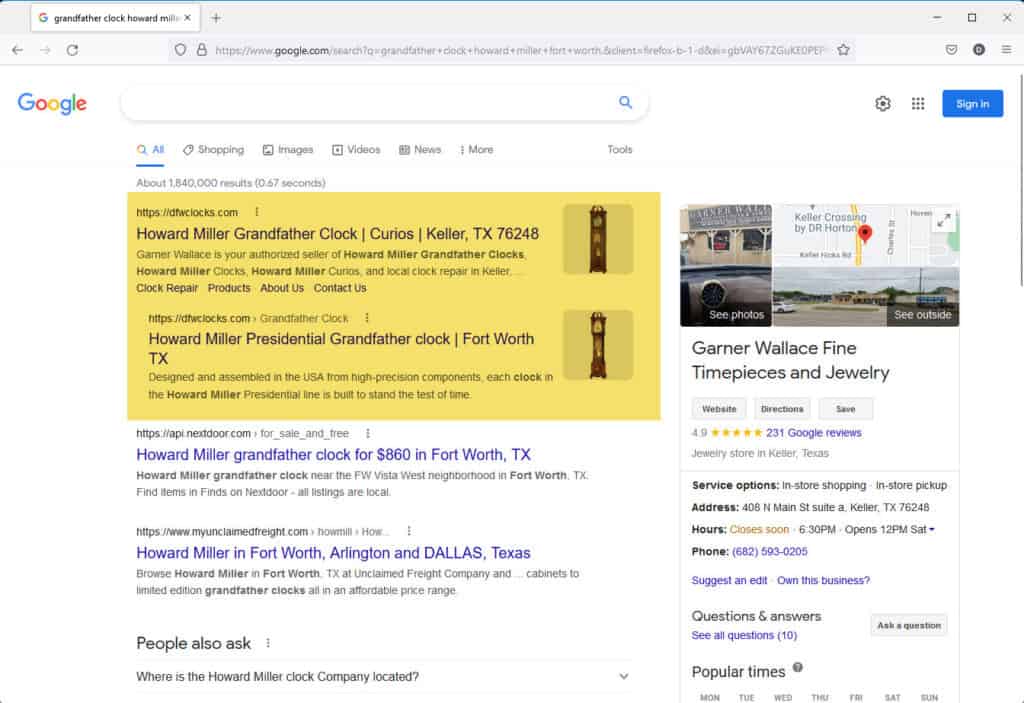Bookmark this page with the star icon

click(x=843, y=50)
